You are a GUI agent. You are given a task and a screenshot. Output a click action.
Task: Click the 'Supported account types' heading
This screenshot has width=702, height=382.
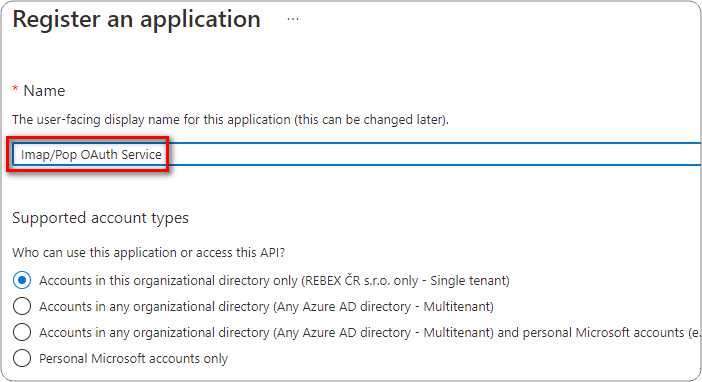(100, 218)
